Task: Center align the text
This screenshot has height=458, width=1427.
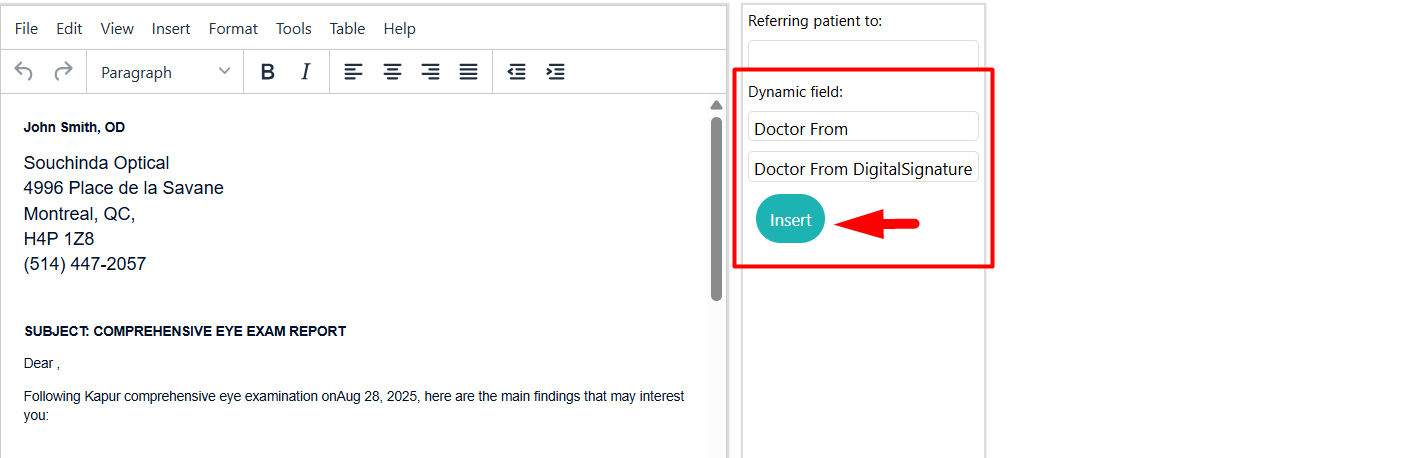Action: [393, 72]
